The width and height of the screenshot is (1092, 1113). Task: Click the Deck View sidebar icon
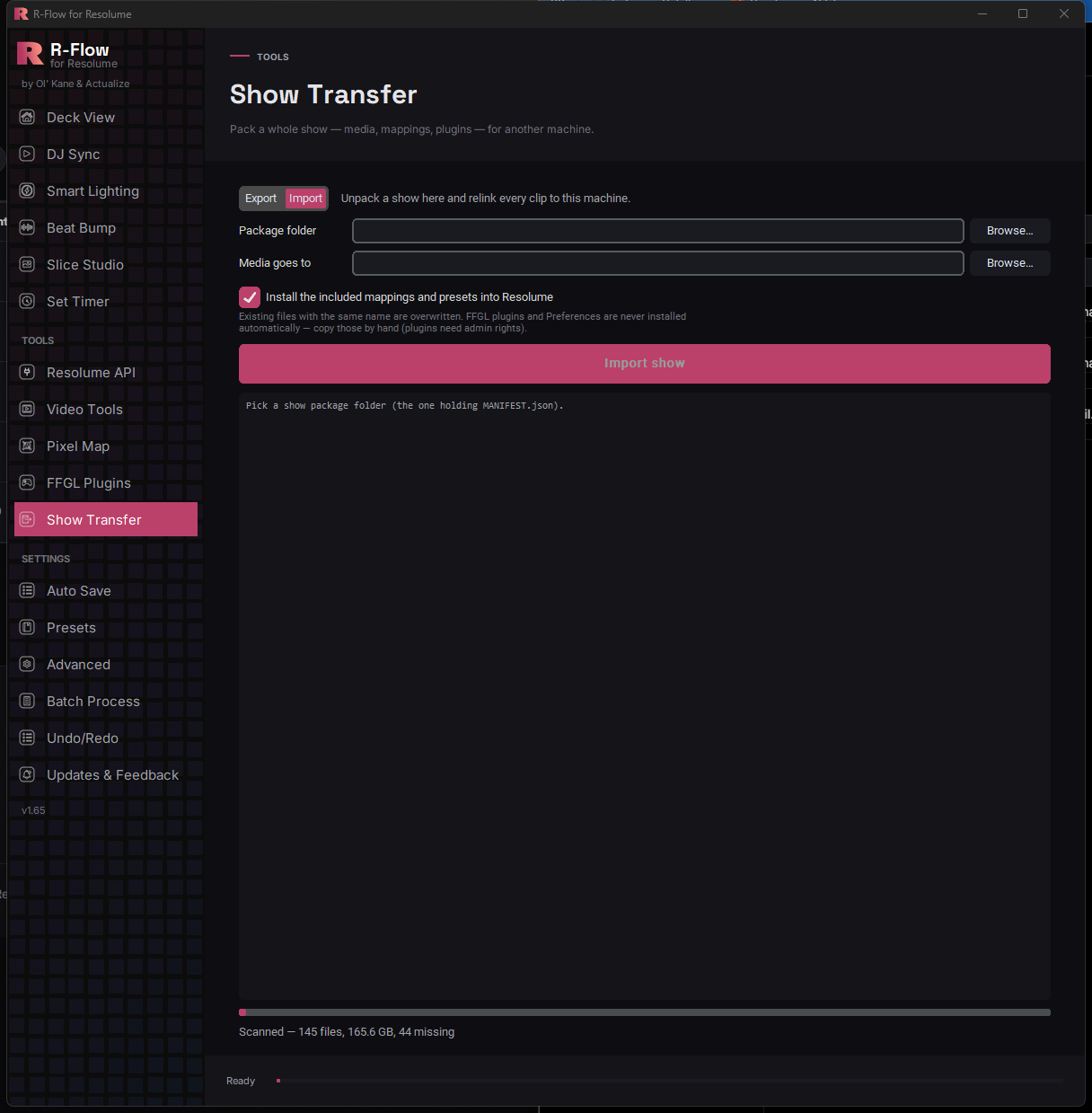27,117
